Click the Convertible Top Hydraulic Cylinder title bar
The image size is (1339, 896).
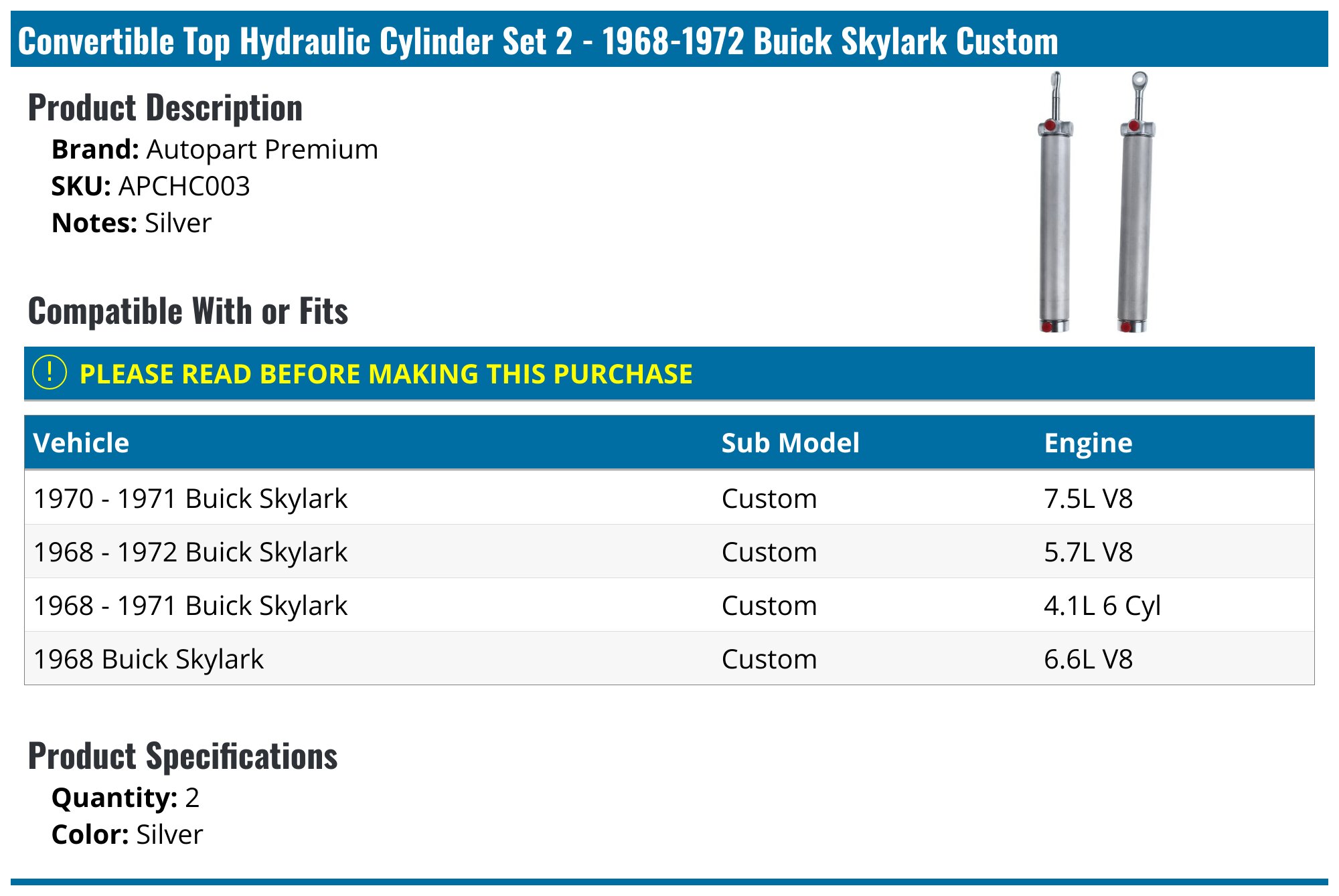(x=538, y=41)
